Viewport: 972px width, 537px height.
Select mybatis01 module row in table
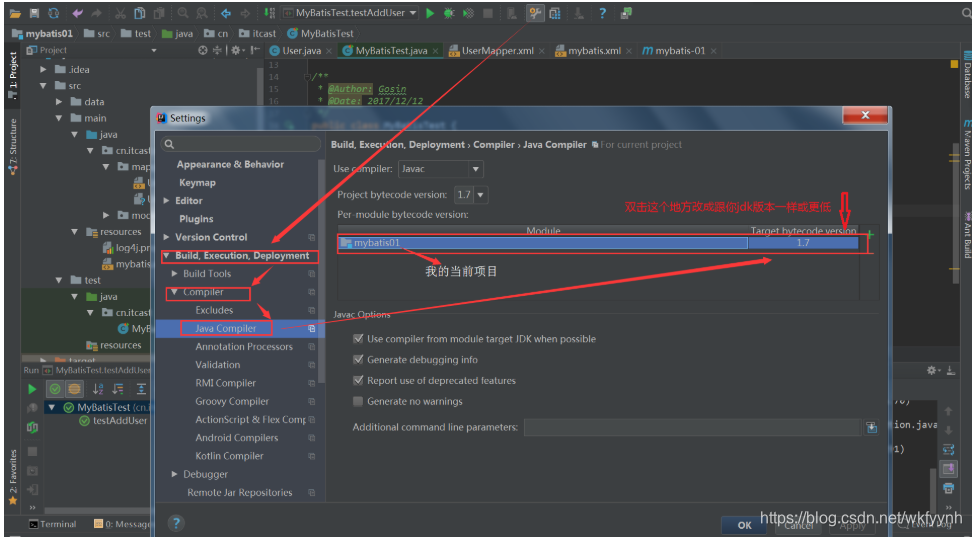[x=542, y=243]
